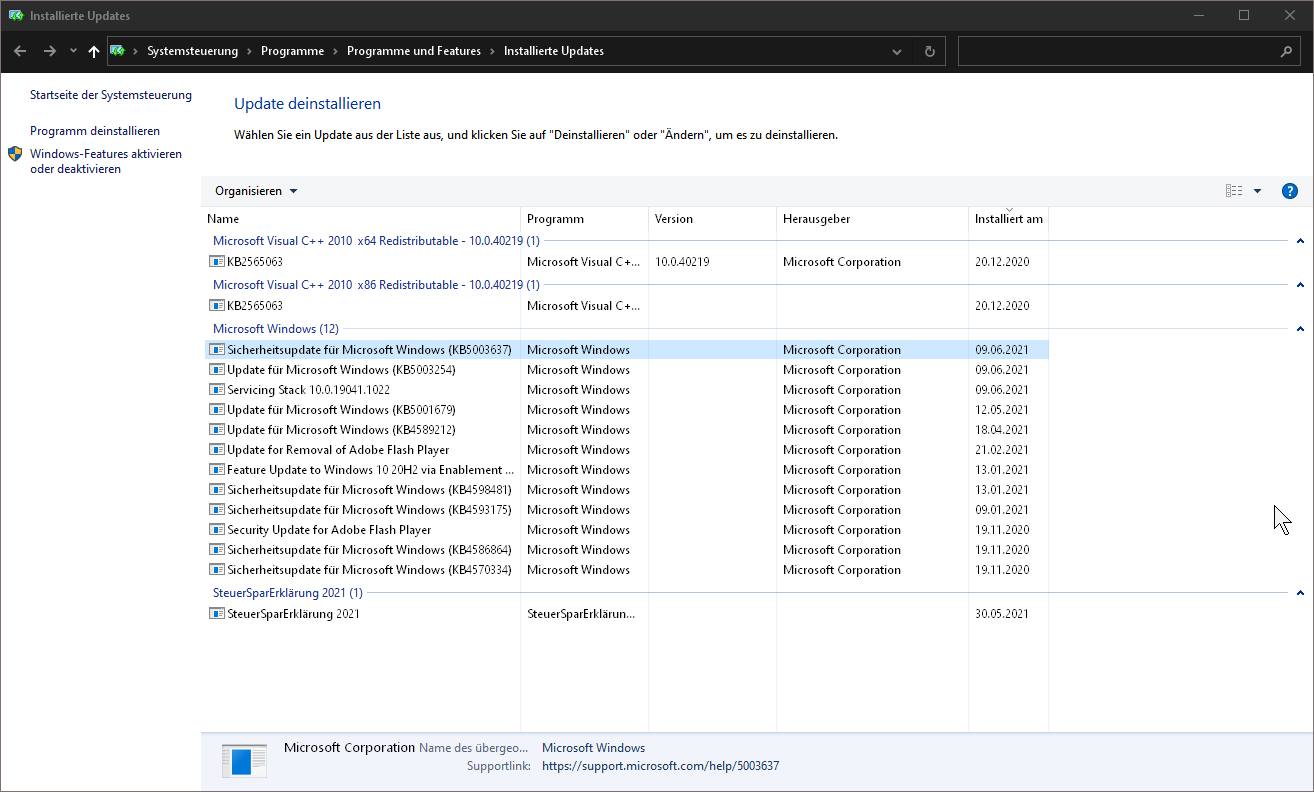Collapse the Visual C++ 2010 x64 group
Viewport: 1314px width, 792px height.
[1300, 241]
